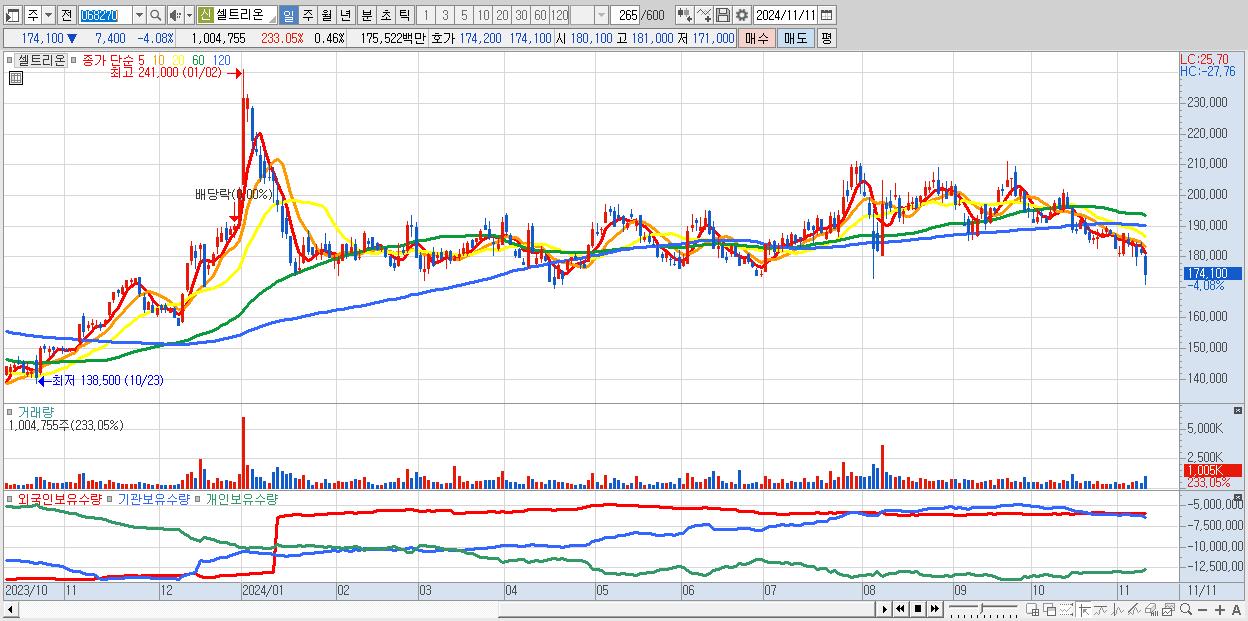Viewport: 1248px width, 621px height.
Task: Click the dotted-frame chart icon
Action: (x=1067, y=609)
